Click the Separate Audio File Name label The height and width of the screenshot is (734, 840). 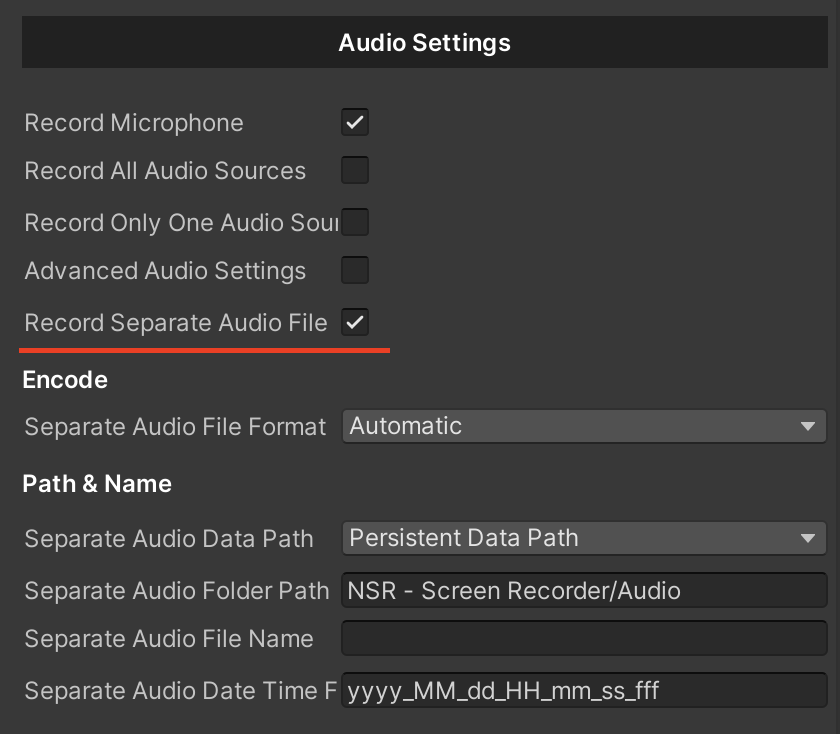tap(169, 639)
